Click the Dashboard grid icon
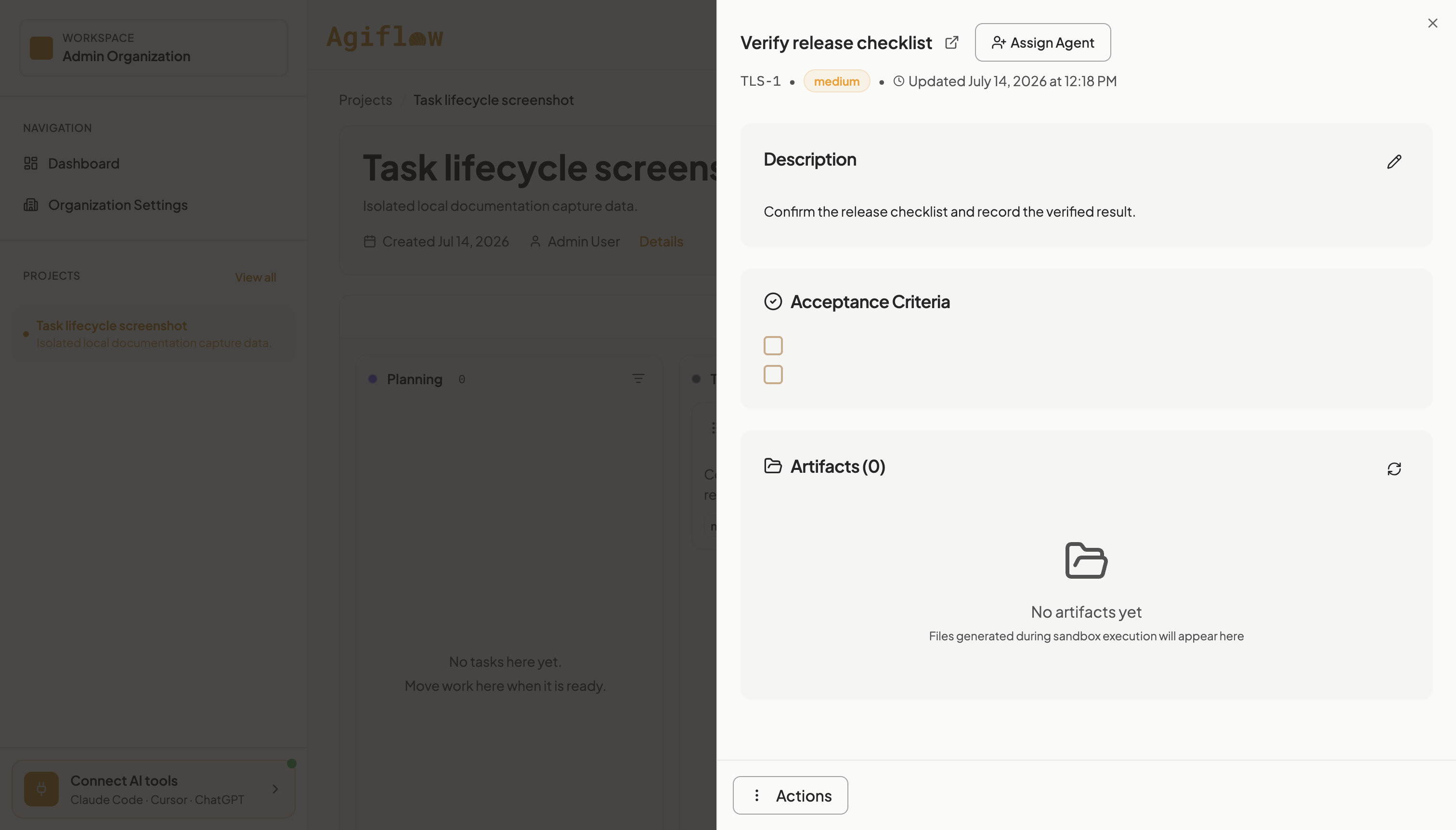The width and height of the screenshot is (1456, 830). [x=31, y=164]
